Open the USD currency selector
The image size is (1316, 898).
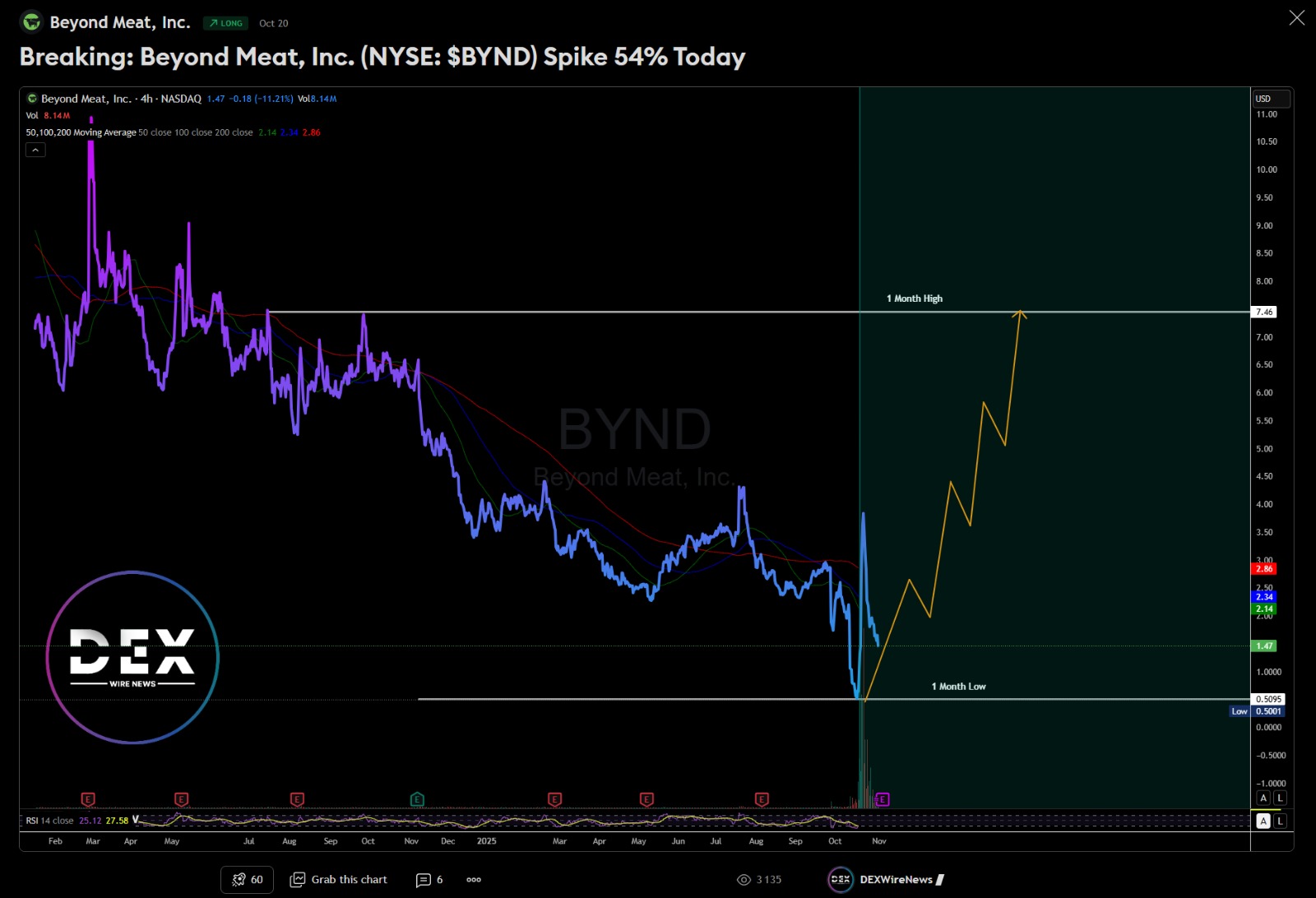(1270, 99)
